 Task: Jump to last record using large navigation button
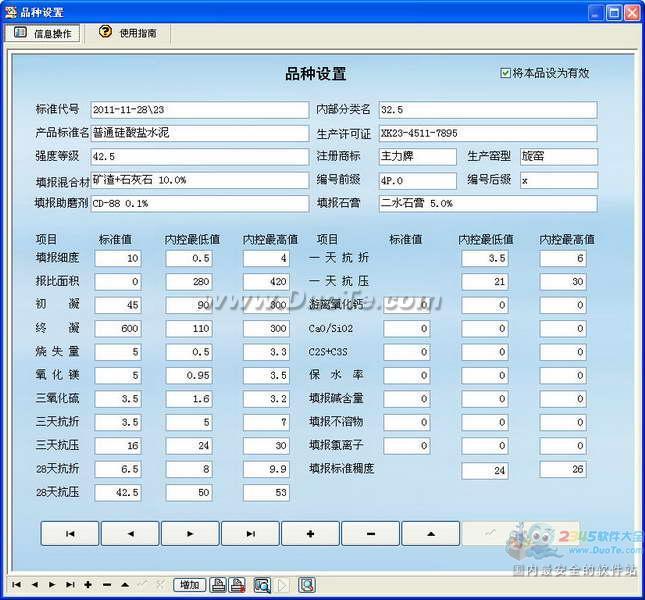pos(250,534)
